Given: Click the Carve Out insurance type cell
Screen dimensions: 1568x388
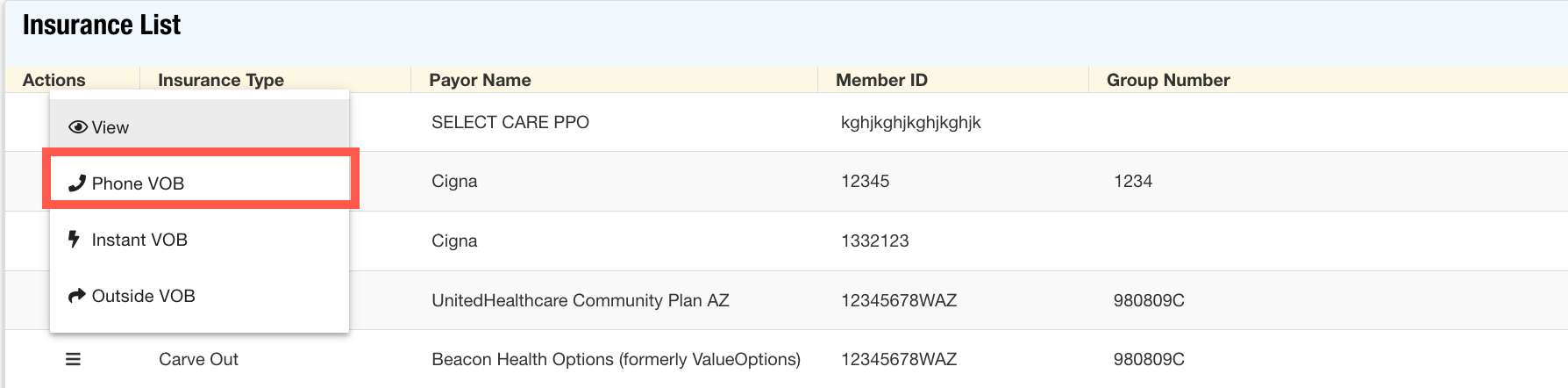Looking at the screenshot, I should [x=198, y=359].
